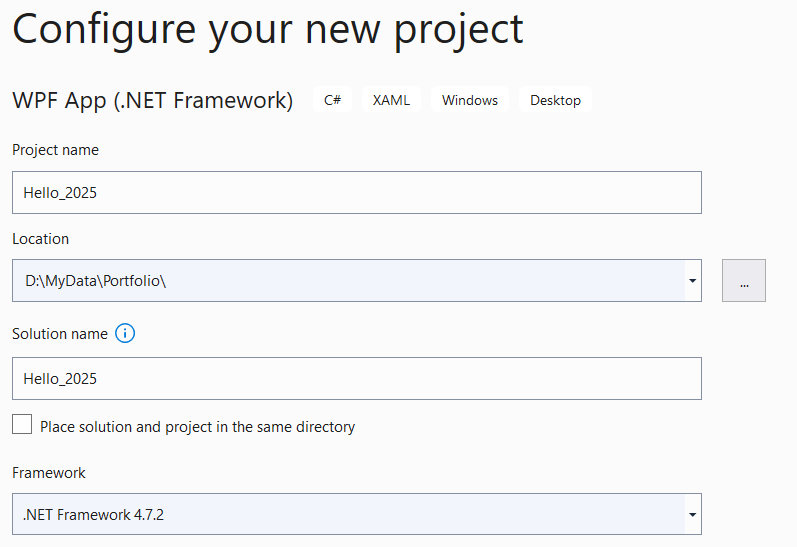Open the Location browse (...) button
Image resolution: width=797 pixels, height=547 pixels.
(744, 281)
